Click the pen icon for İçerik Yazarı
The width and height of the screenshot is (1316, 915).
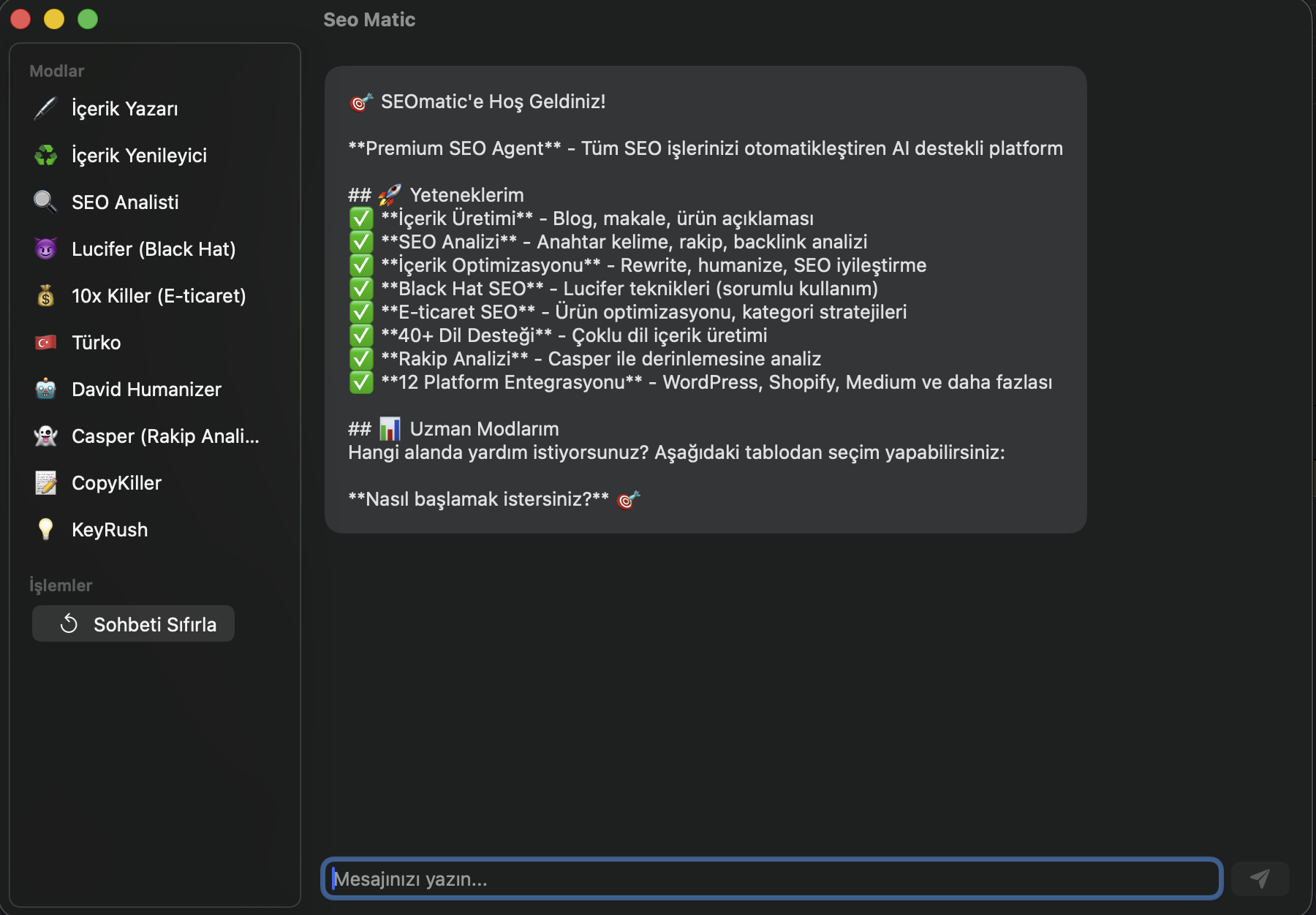pos(45,108)
